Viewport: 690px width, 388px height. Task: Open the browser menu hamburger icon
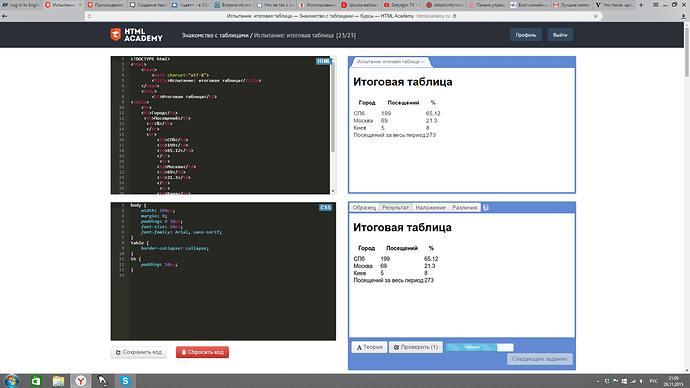655,5
